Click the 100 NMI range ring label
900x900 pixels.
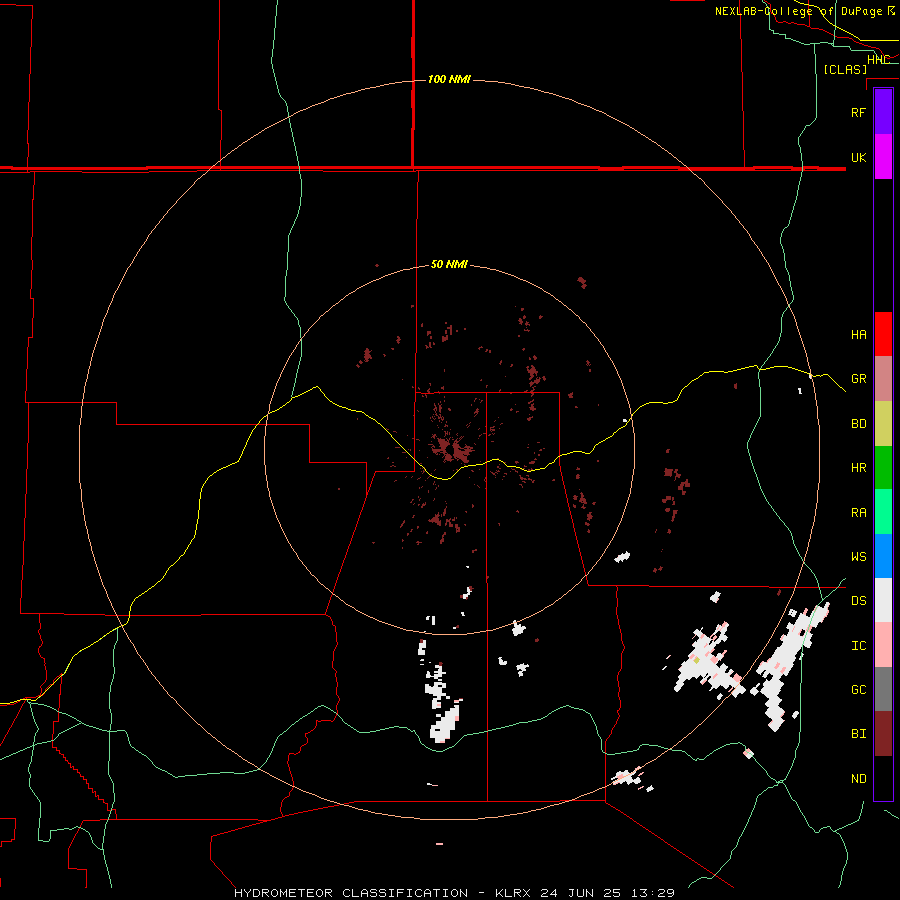449,79
